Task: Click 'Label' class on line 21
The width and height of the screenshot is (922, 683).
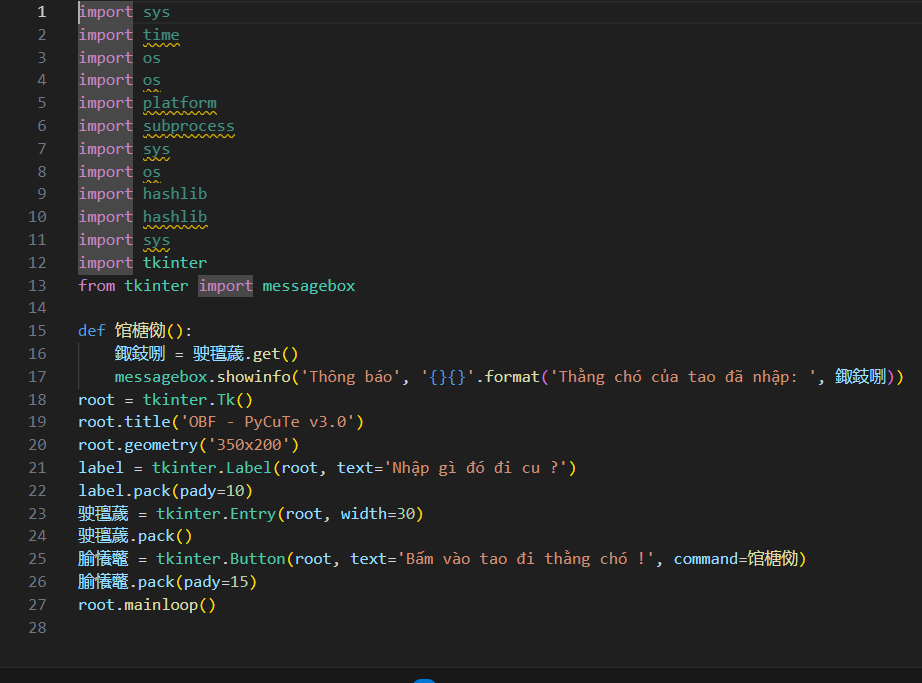Action: [x=249, y=468]
